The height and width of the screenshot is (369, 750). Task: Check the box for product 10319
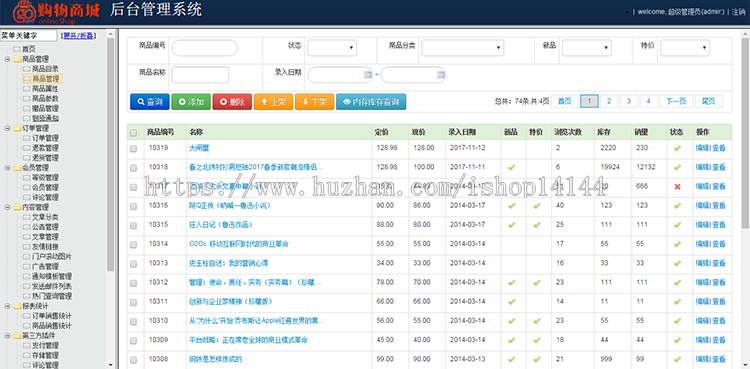click(x=133, y=149)
